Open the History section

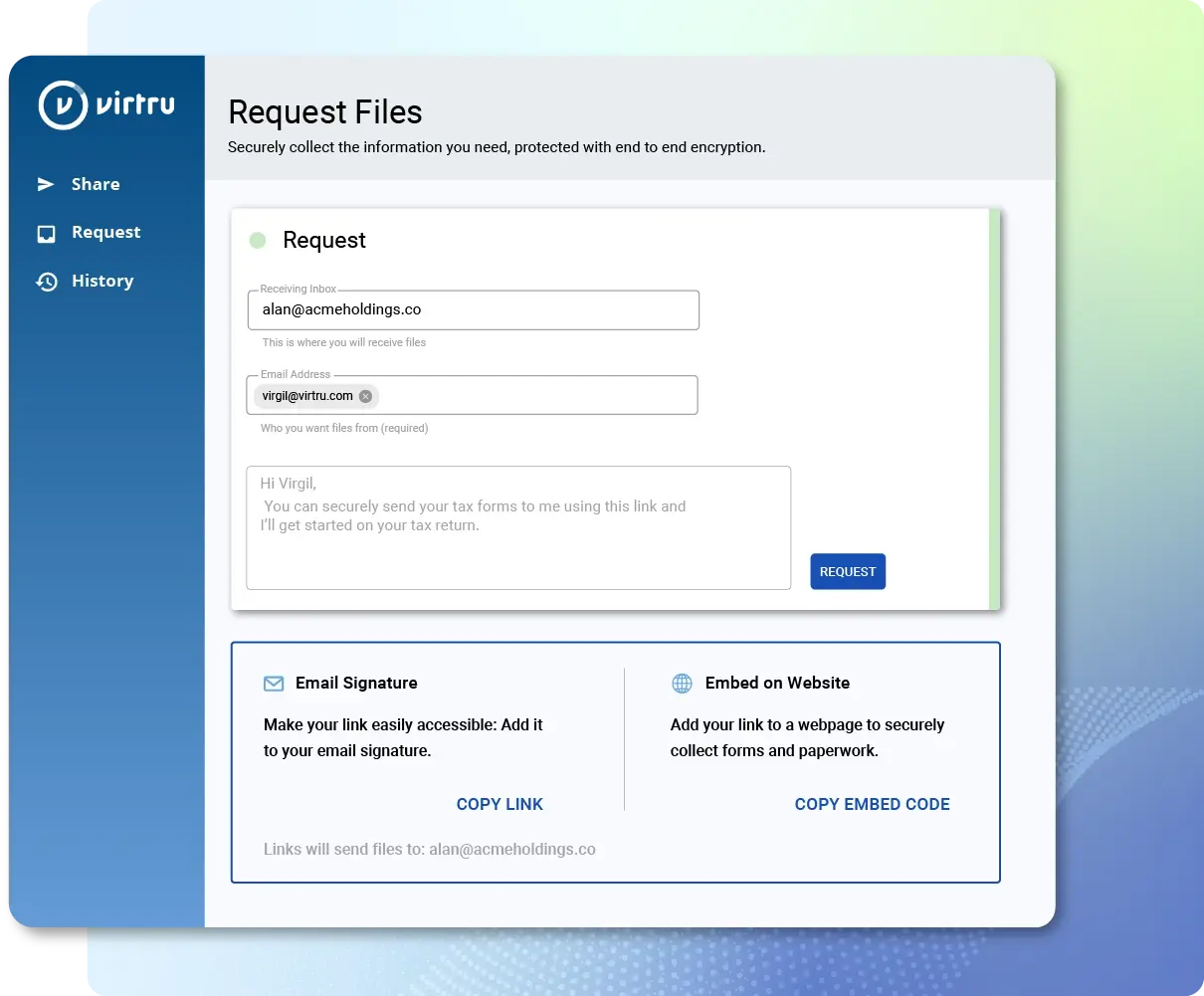click(x=102, y=281)
